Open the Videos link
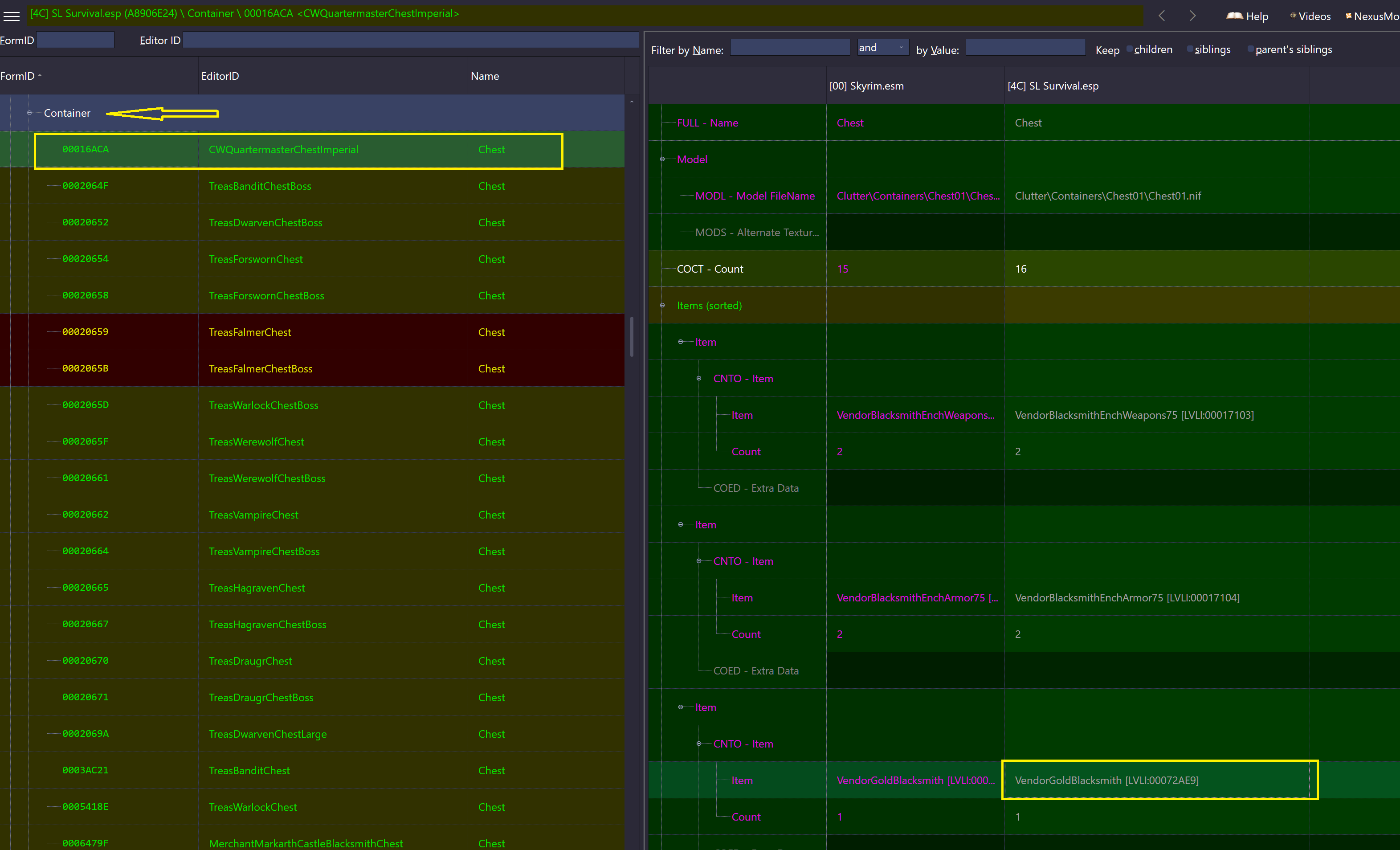Screen dimensions: 1400x850 tap(1310, 16)
